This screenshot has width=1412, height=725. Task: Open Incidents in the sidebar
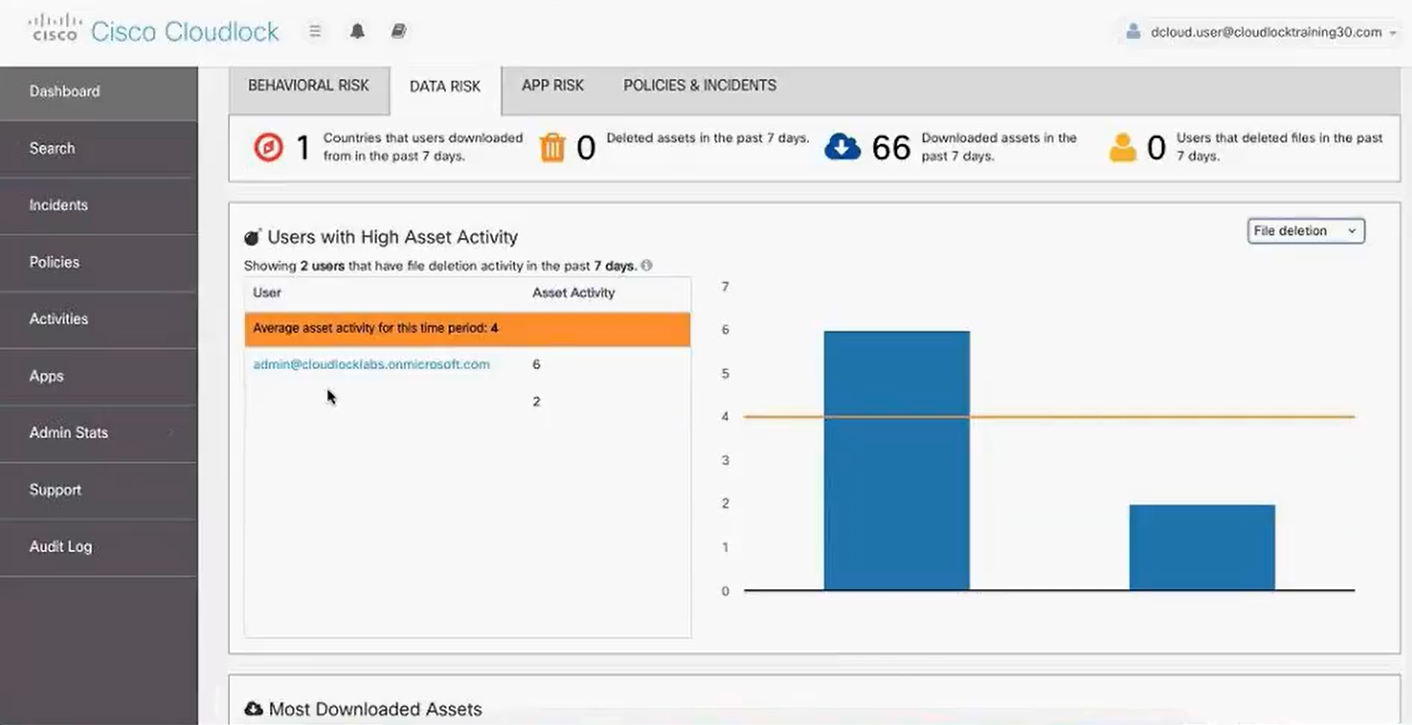(99, 206)
